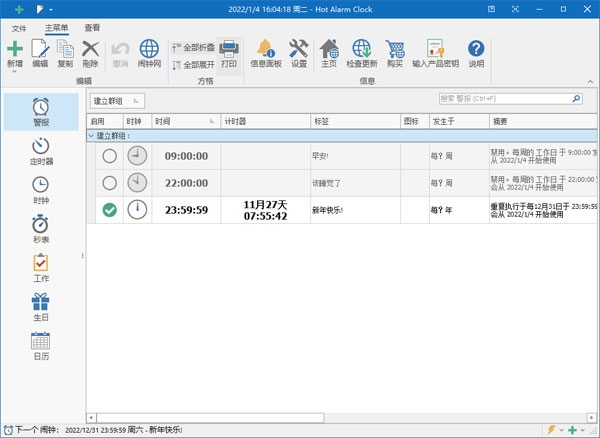Screen dimensions: 600x438
Task: Collapse the ribbon with up chevron
Action: coord(590,81)
